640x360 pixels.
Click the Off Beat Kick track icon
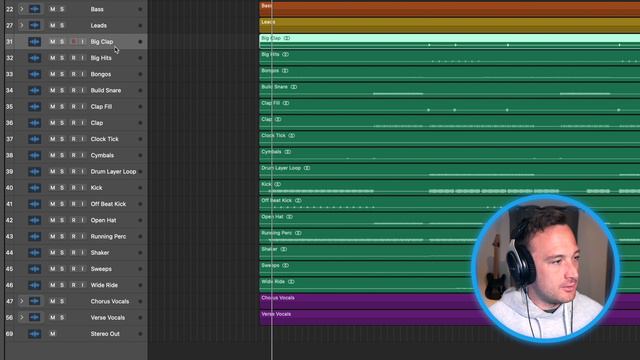click(x=35, y=204)
